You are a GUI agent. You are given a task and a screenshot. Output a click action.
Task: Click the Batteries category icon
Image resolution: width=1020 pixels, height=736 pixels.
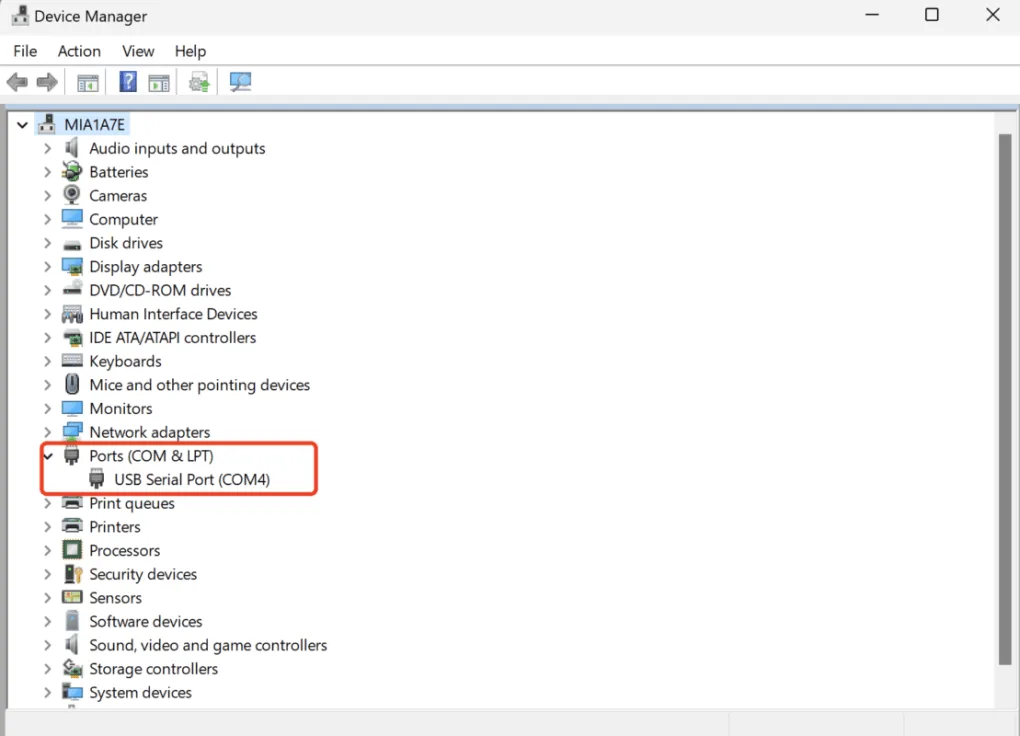[x=72, y=172]
